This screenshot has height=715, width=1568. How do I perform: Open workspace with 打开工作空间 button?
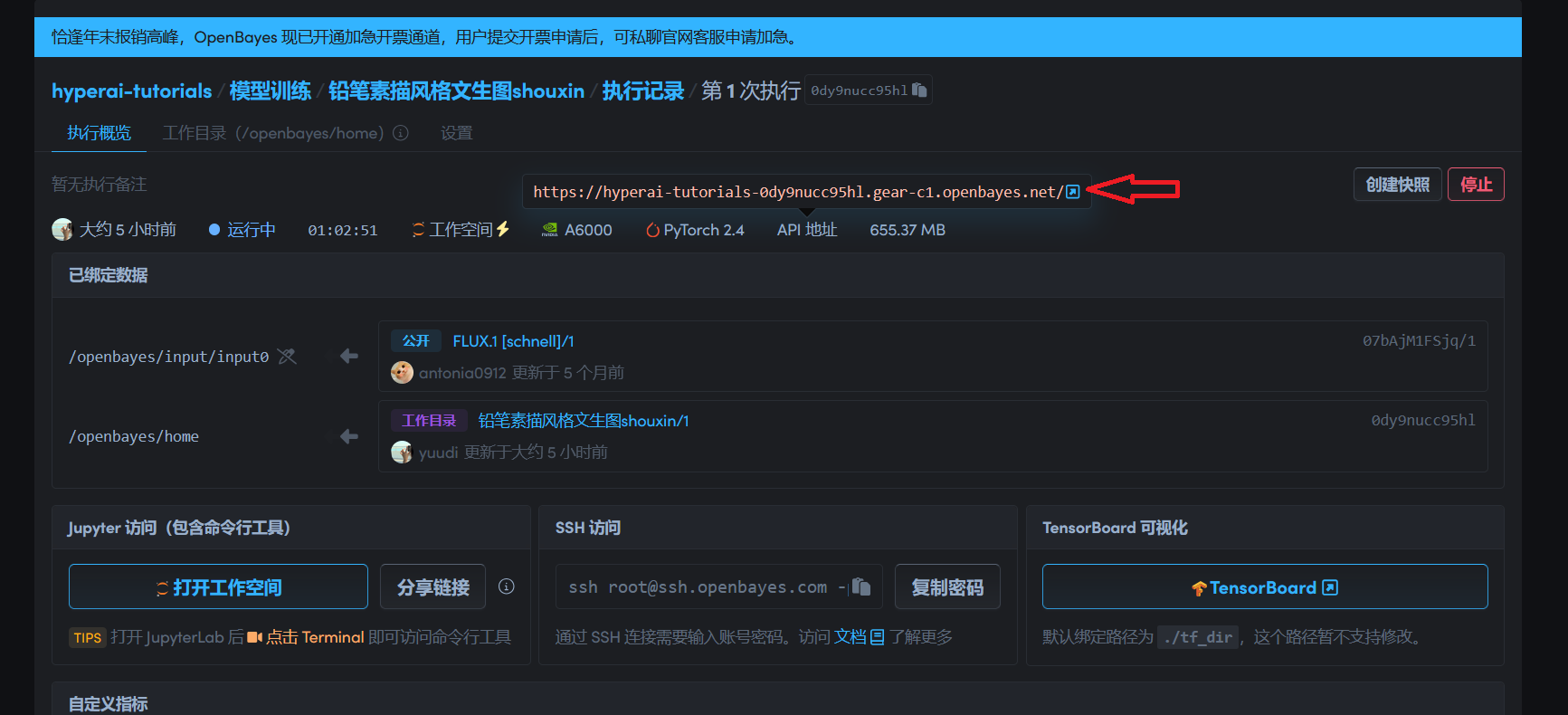(218, 587)
